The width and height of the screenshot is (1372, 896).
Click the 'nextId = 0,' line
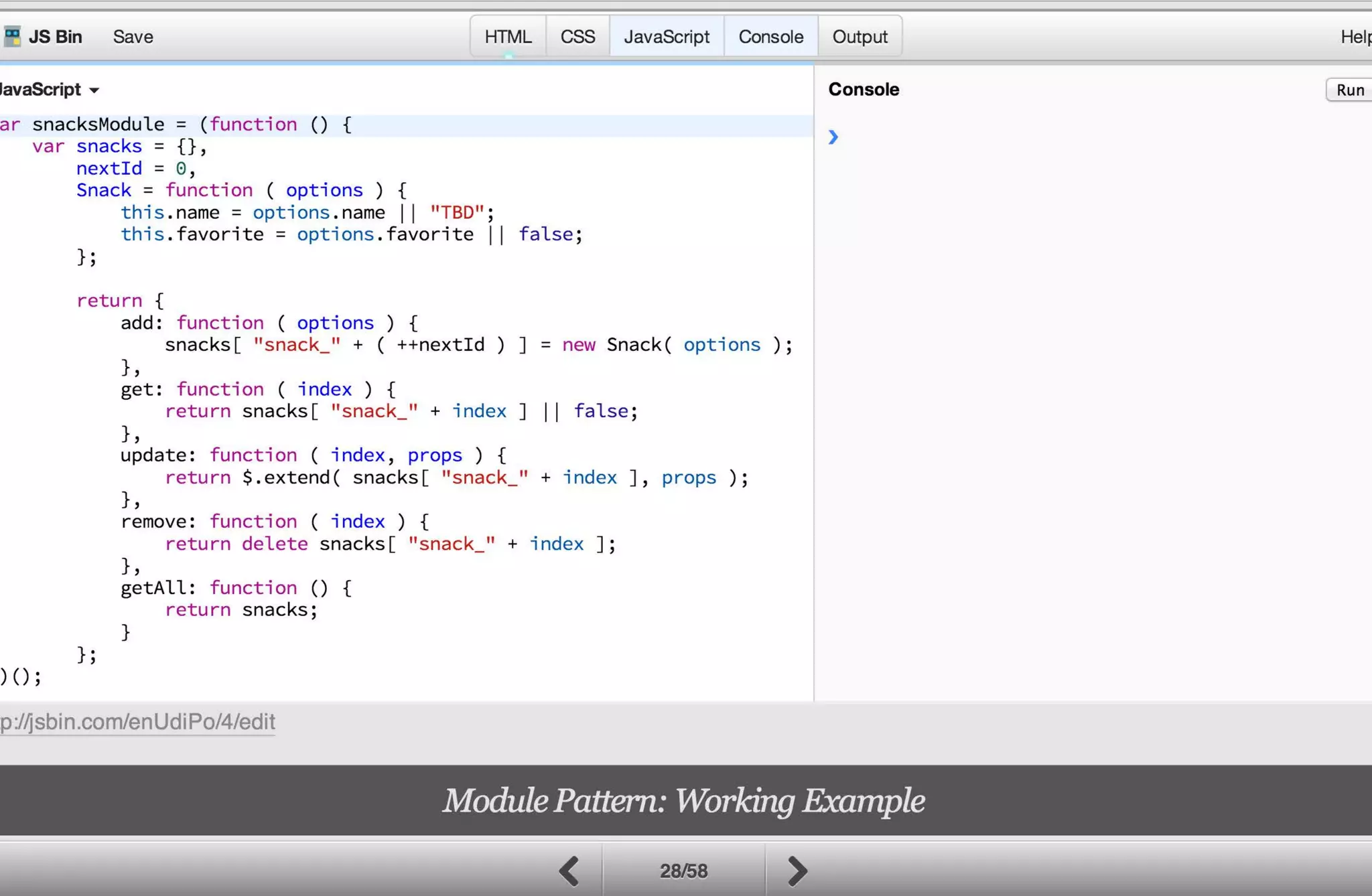[136, 169]
